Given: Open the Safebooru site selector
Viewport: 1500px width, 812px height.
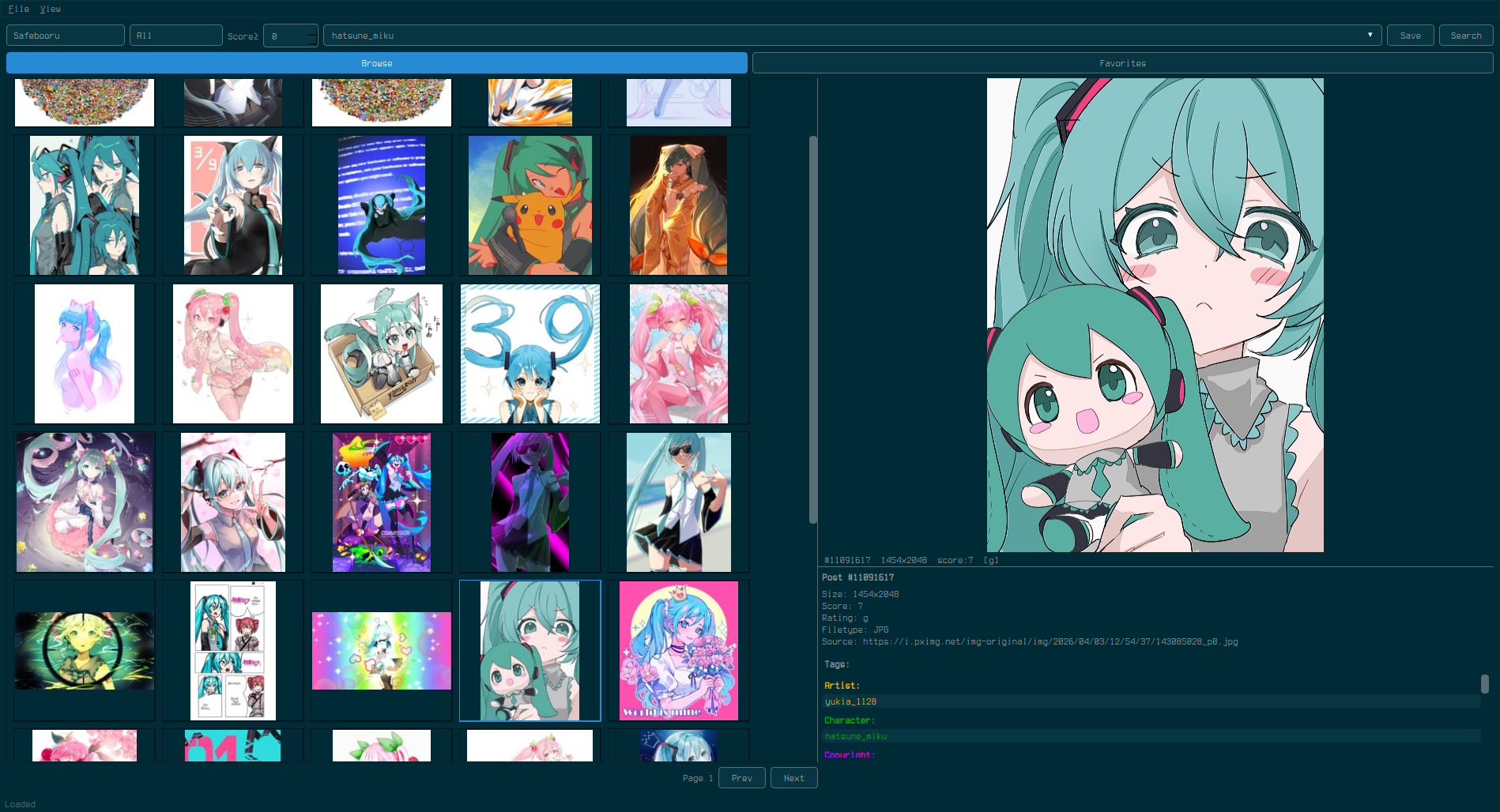Looking at the screenshot, I should pyautogui.click(x=65, y=35).
